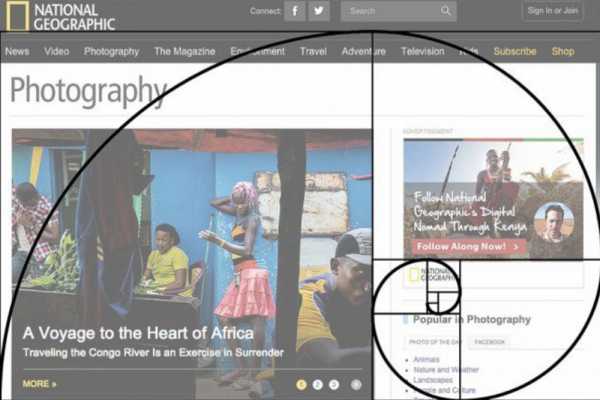The height and width of the screenshot is (400, 600).
Task: Click the National Geographic logo in header
Action: [x=61, y=16]
